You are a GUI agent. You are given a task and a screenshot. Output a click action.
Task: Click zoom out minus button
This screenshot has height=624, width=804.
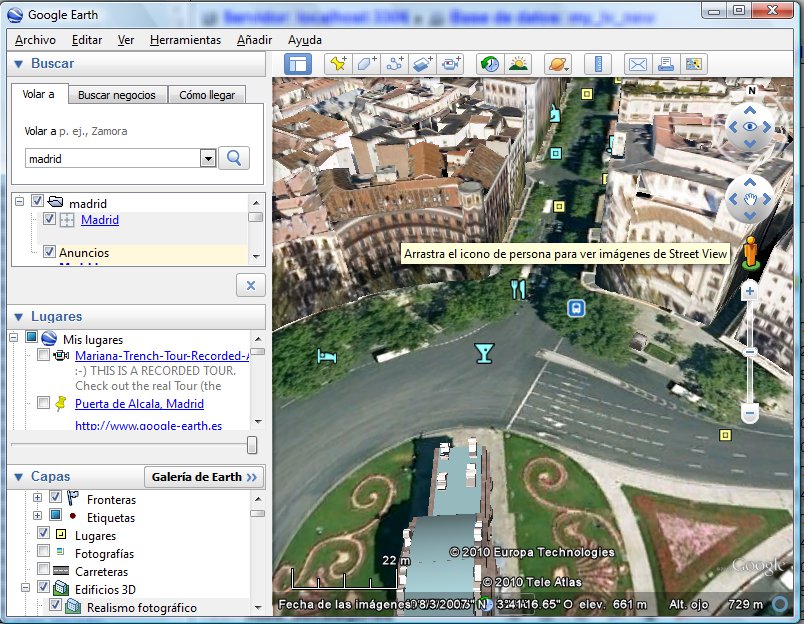pyautogui.click(x=750, y=413)
